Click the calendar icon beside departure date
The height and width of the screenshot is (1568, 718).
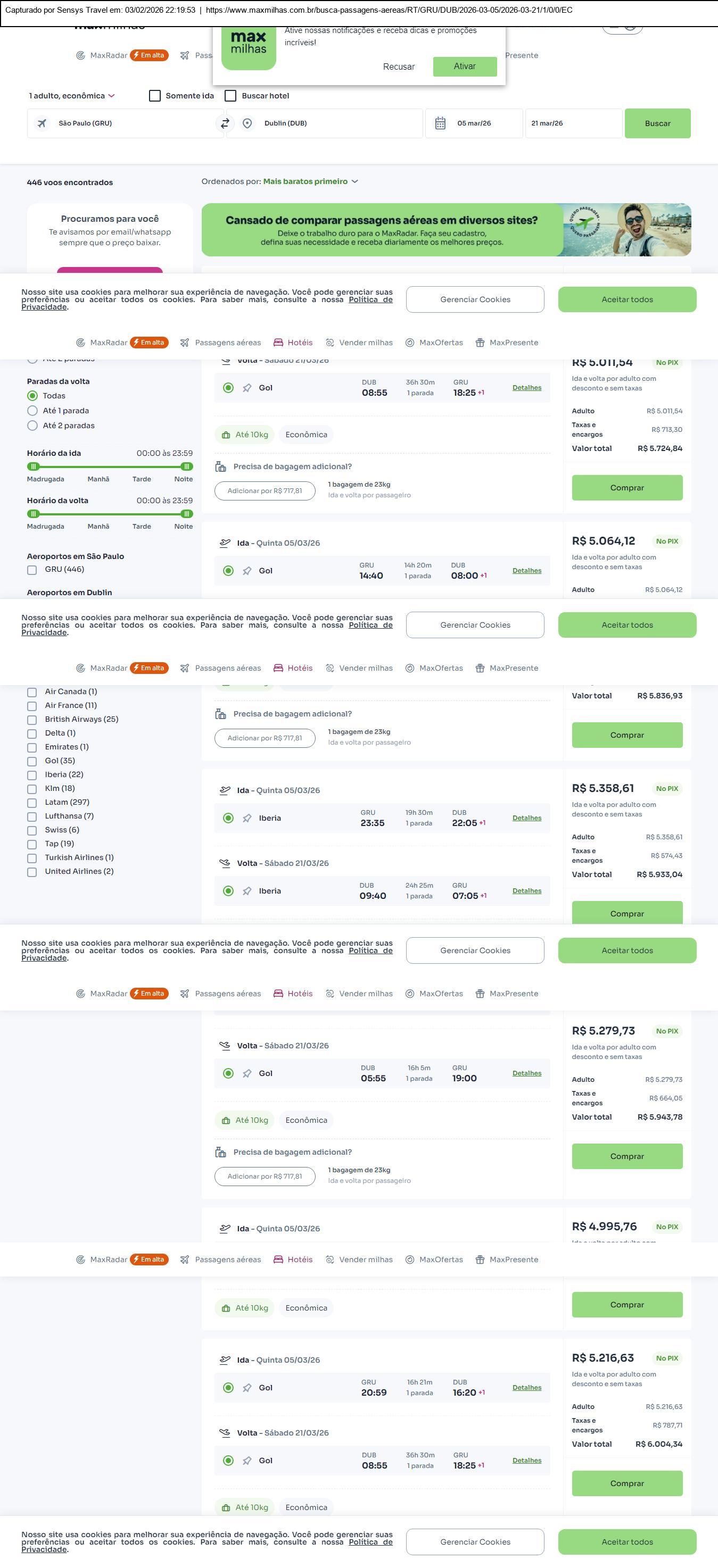pyautogui.click(x=440, y=123)
